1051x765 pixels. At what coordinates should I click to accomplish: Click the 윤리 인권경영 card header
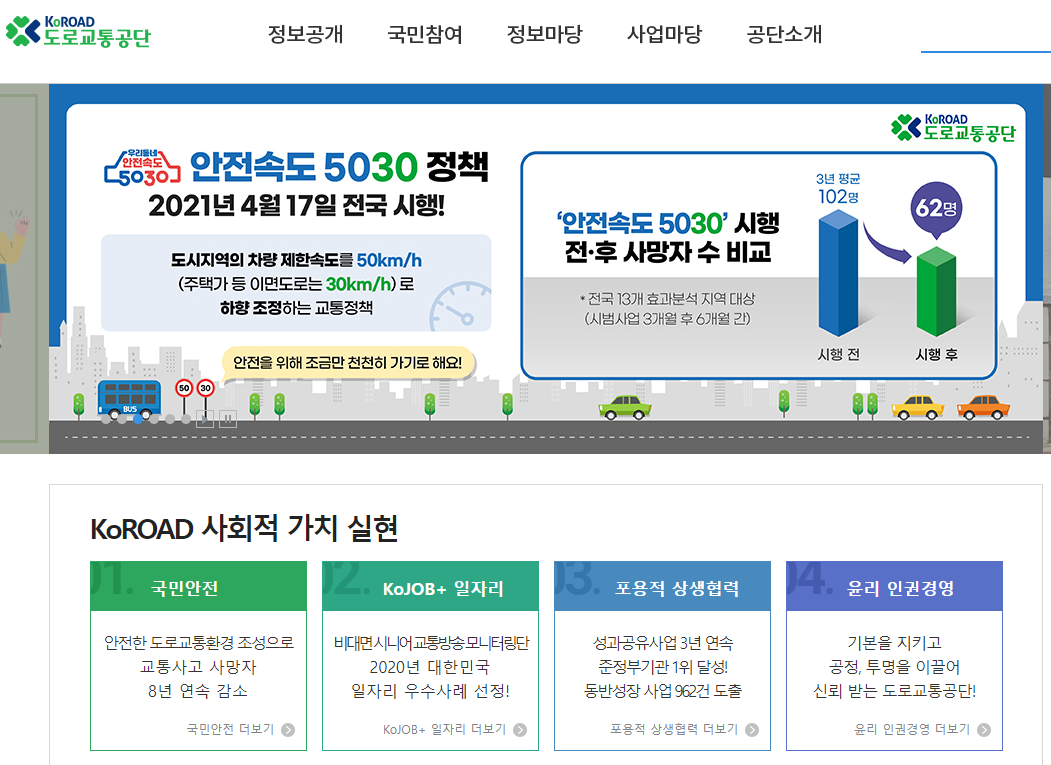point(894,587)
